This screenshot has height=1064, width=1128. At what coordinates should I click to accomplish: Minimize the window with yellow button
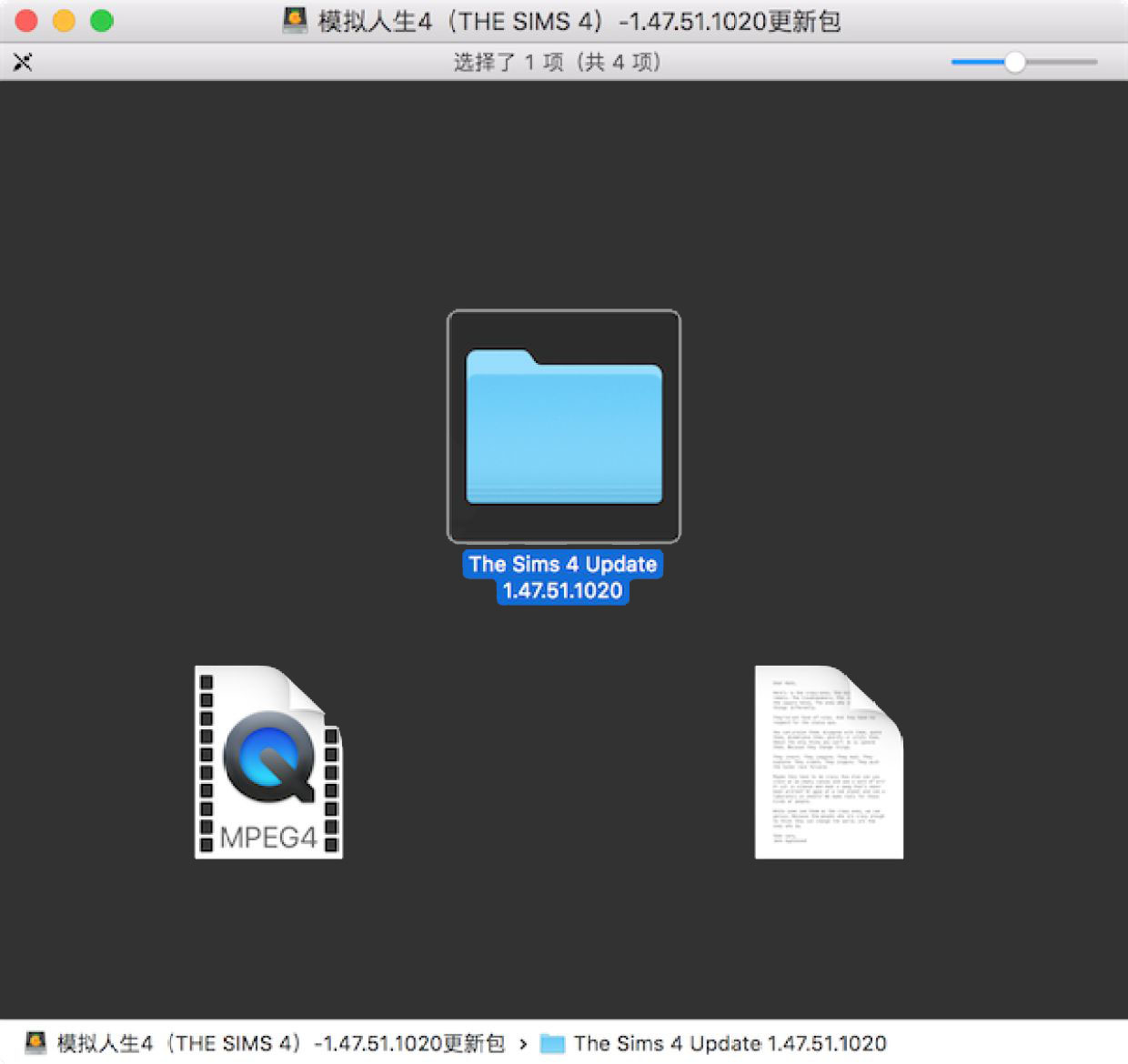click(x=64, y=20)
